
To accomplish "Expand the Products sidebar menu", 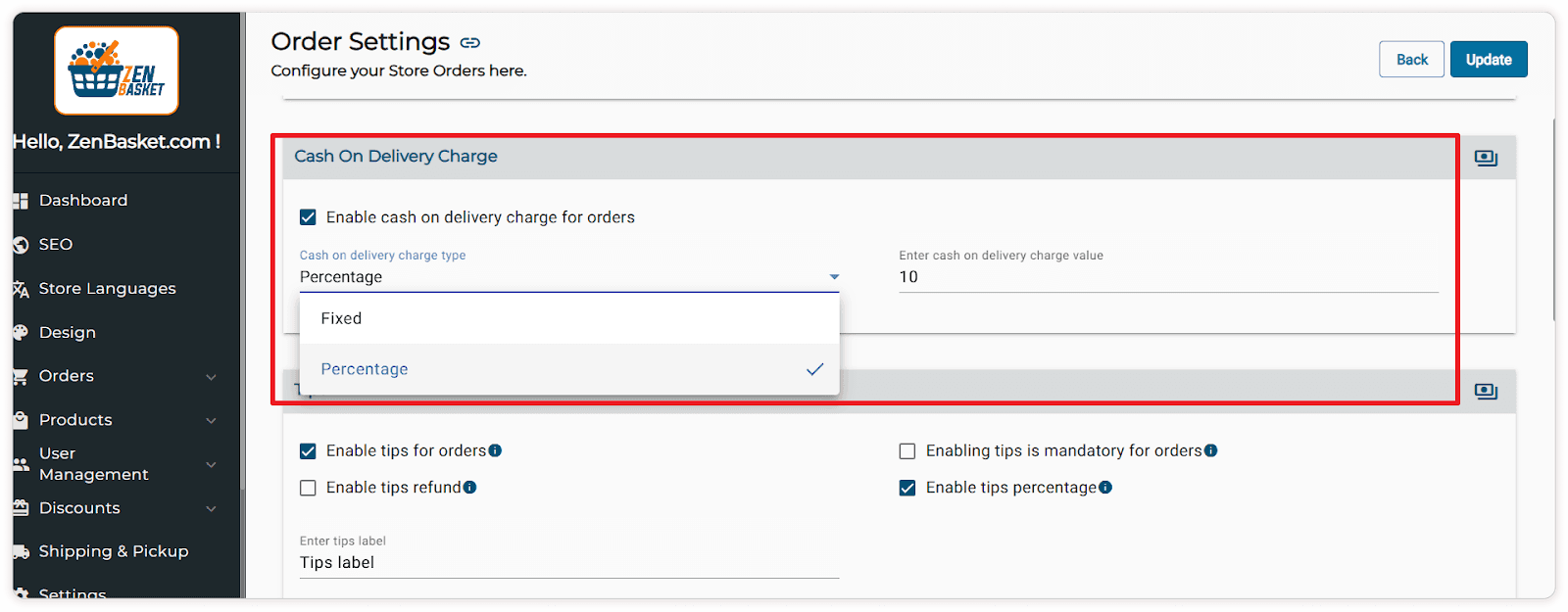I will pos(75,420).
